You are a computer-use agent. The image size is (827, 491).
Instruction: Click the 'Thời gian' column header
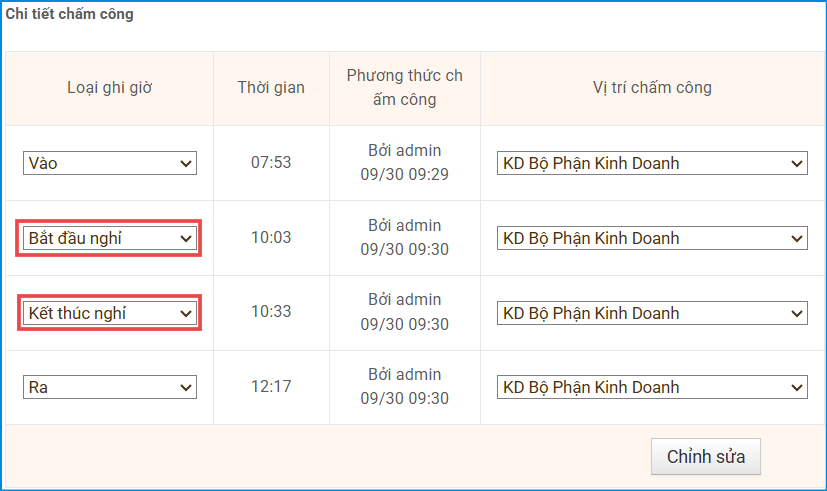271,88
